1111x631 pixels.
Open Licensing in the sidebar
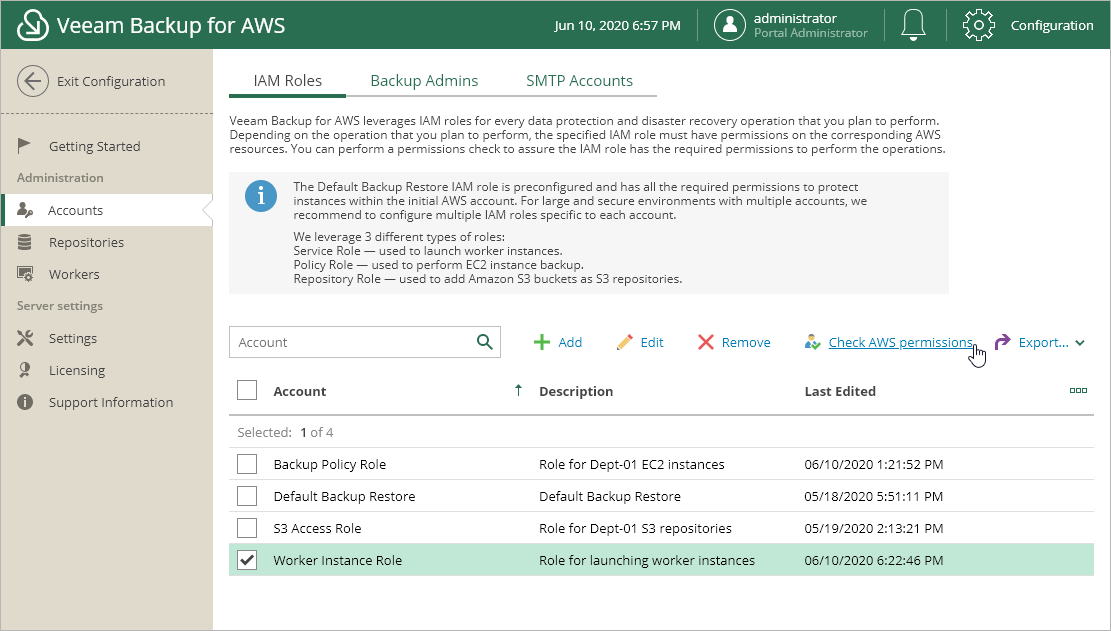pos(76,370)
